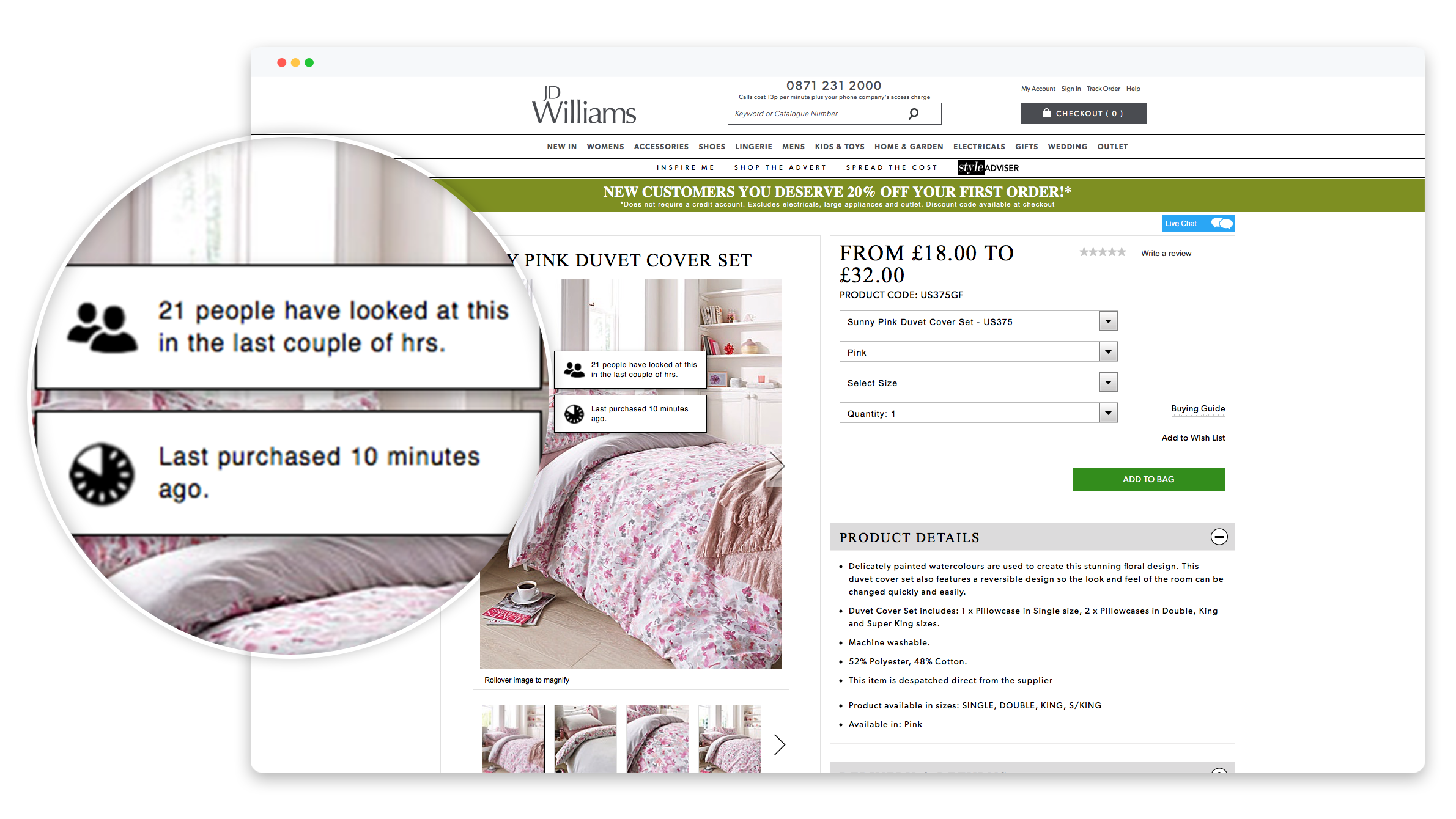
Task: Click the shopping bag checkout icon
Action: point(1046,113)
